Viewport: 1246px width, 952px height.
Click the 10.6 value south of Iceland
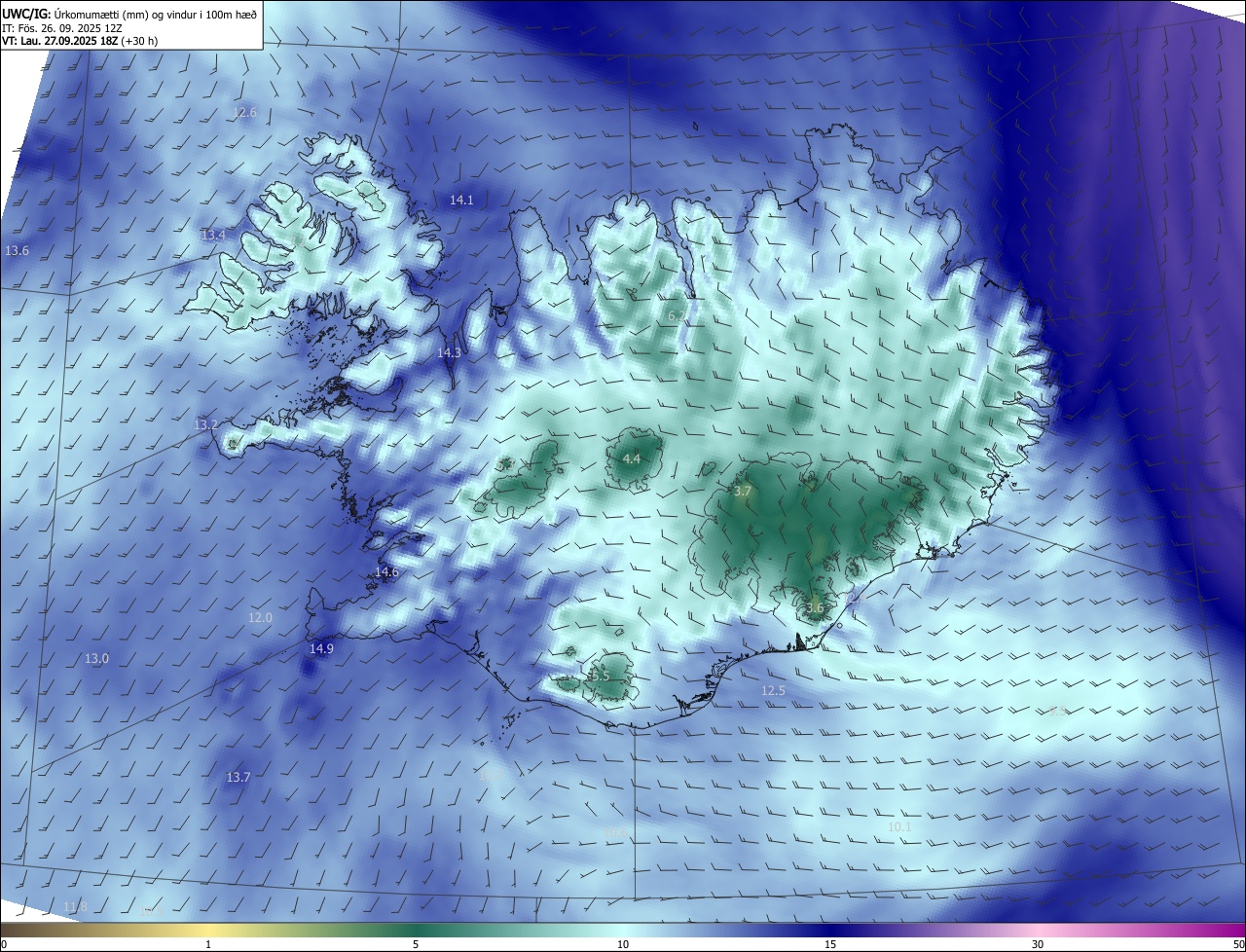[x=615, y=832]
